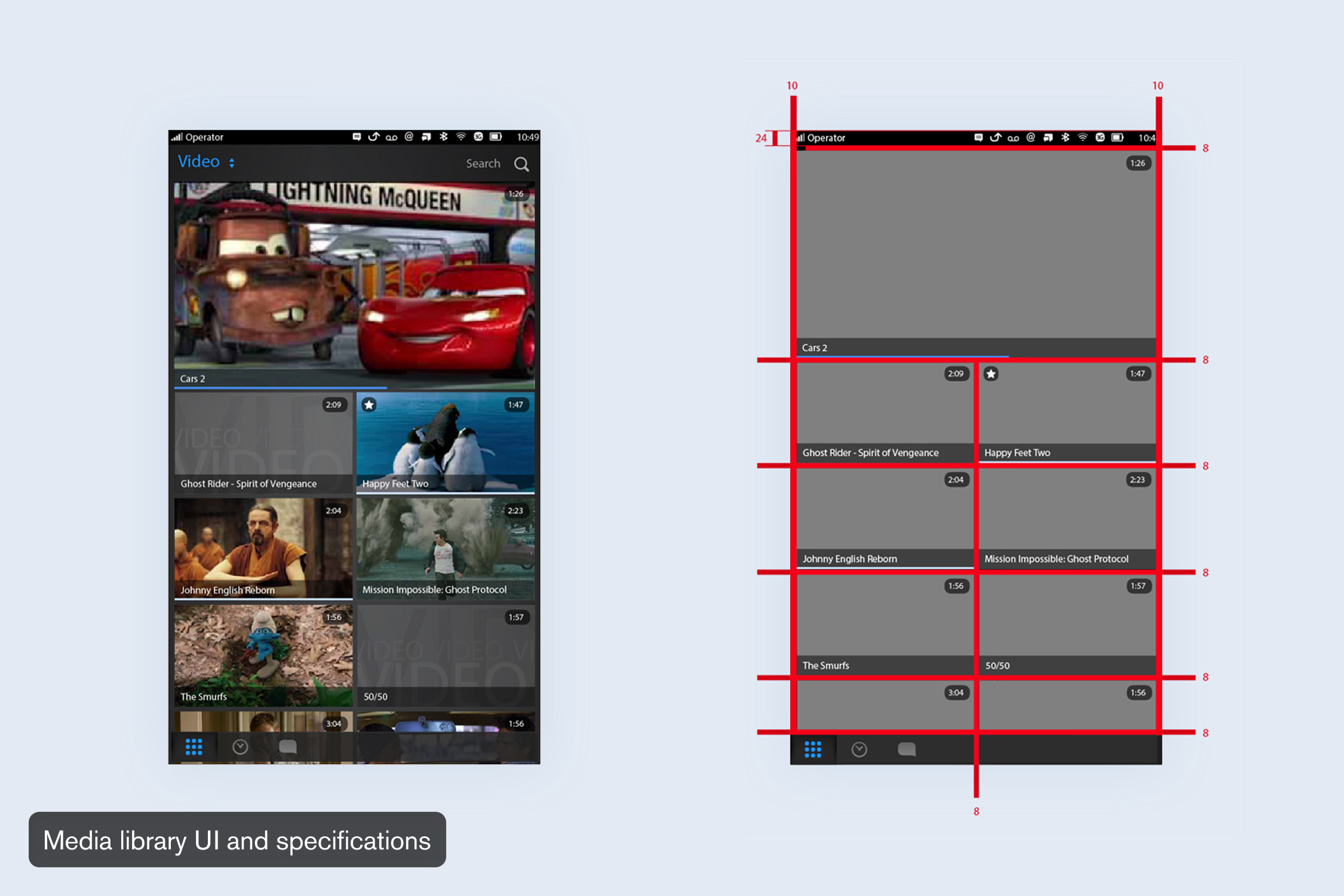Tap the message notification icon in left phone status bar
The height and width of the screenshot is (896, 1344).
[357, 137]
